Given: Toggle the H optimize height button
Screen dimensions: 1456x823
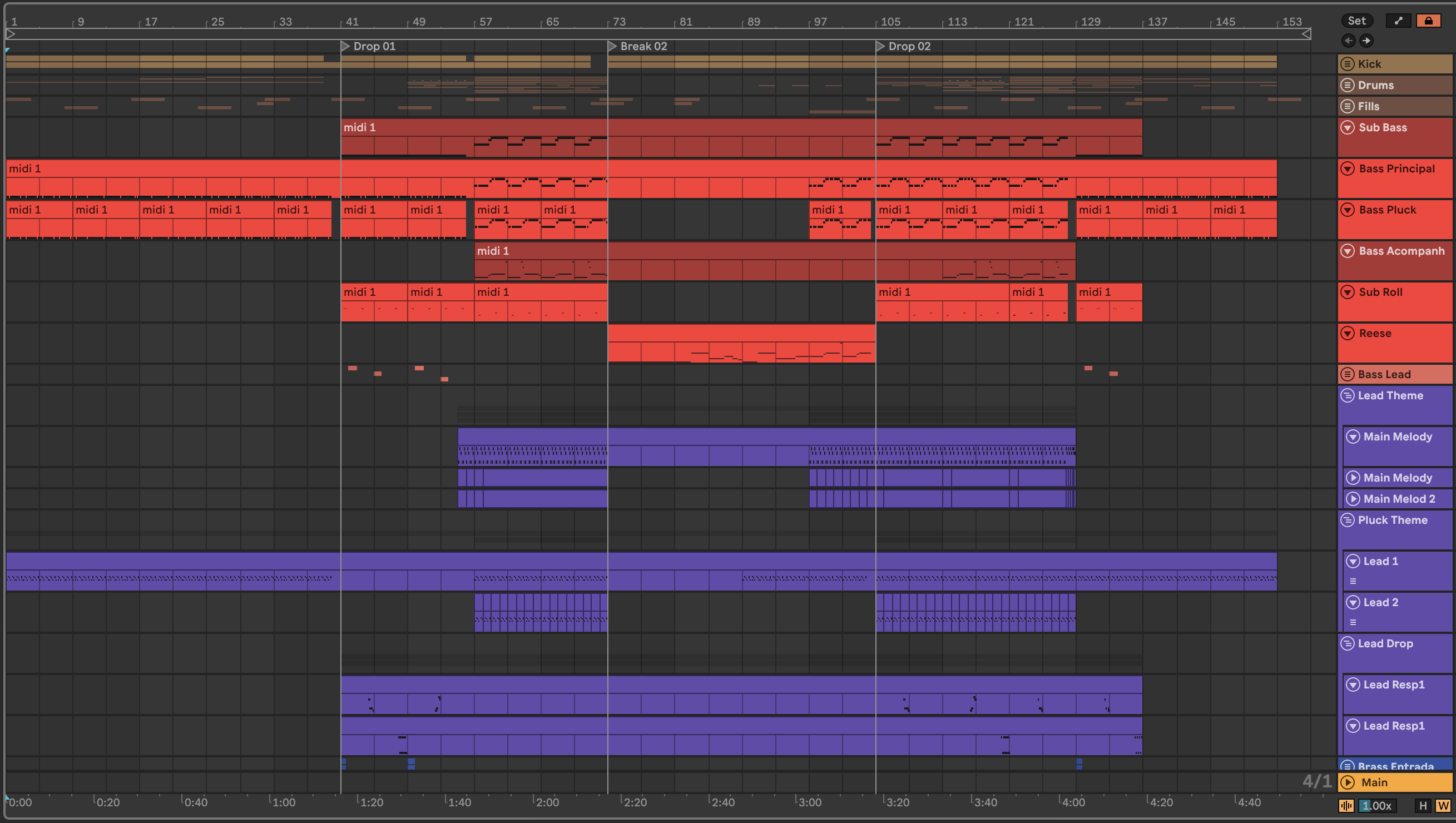Looking at the screenshot, I should point(1423,805).
